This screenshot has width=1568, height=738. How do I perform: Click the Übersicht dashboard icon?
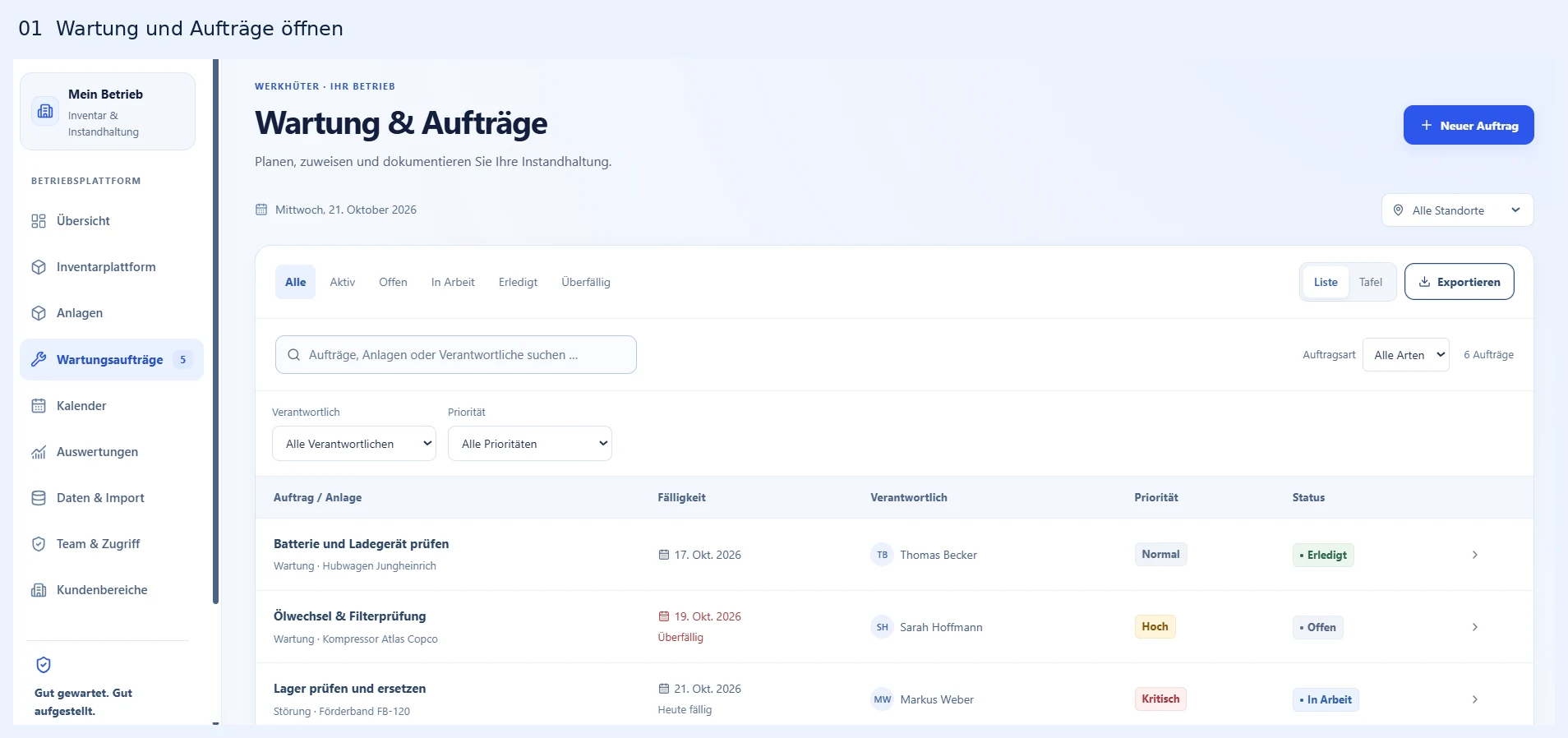pyautogui.click(x=39, y=221)
